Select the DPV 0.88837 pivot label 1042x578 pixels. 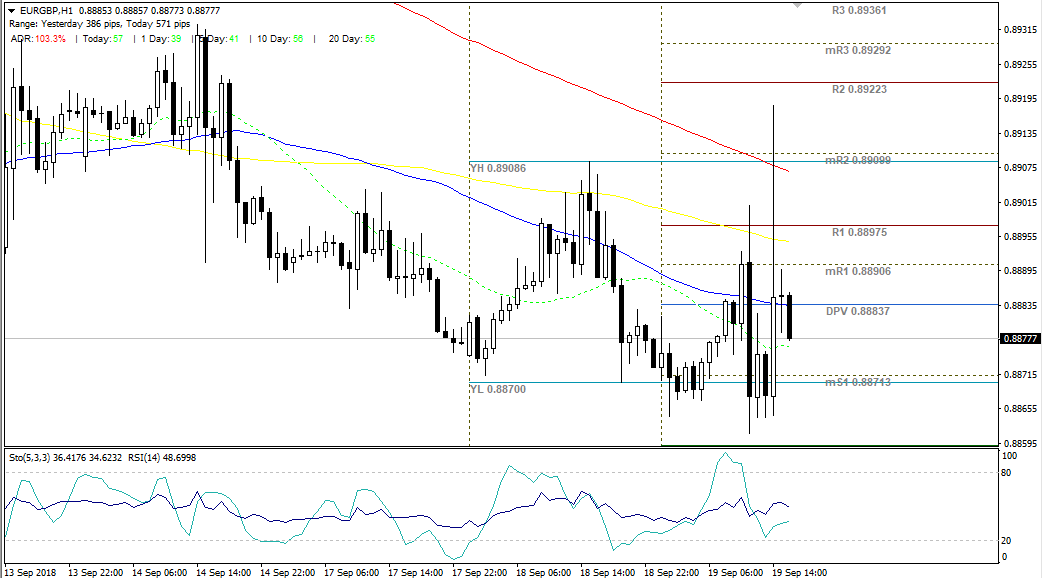[858, 311]
